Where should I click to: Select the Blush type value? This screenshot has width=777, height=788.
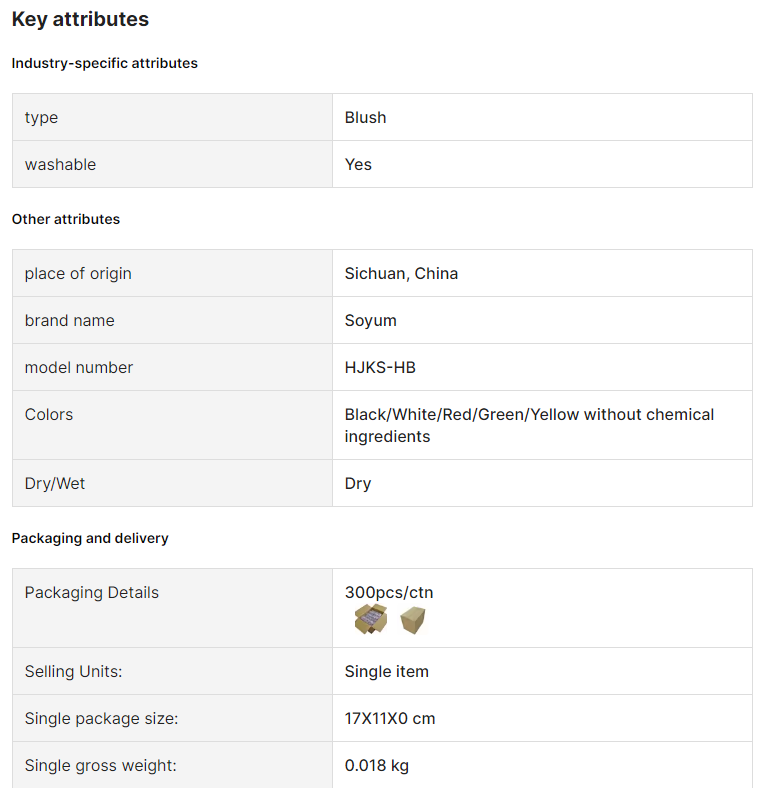point(365,118)
